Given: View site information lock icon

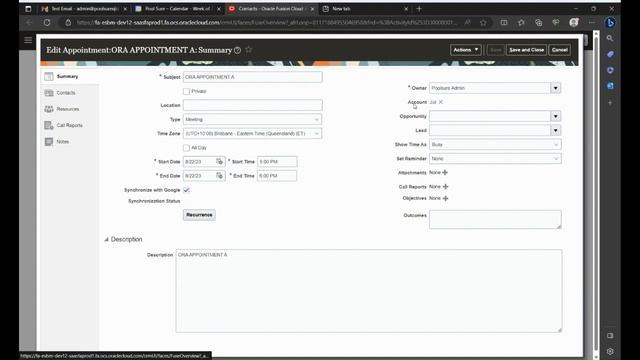Looking at the screenshot, I should 68,23.
